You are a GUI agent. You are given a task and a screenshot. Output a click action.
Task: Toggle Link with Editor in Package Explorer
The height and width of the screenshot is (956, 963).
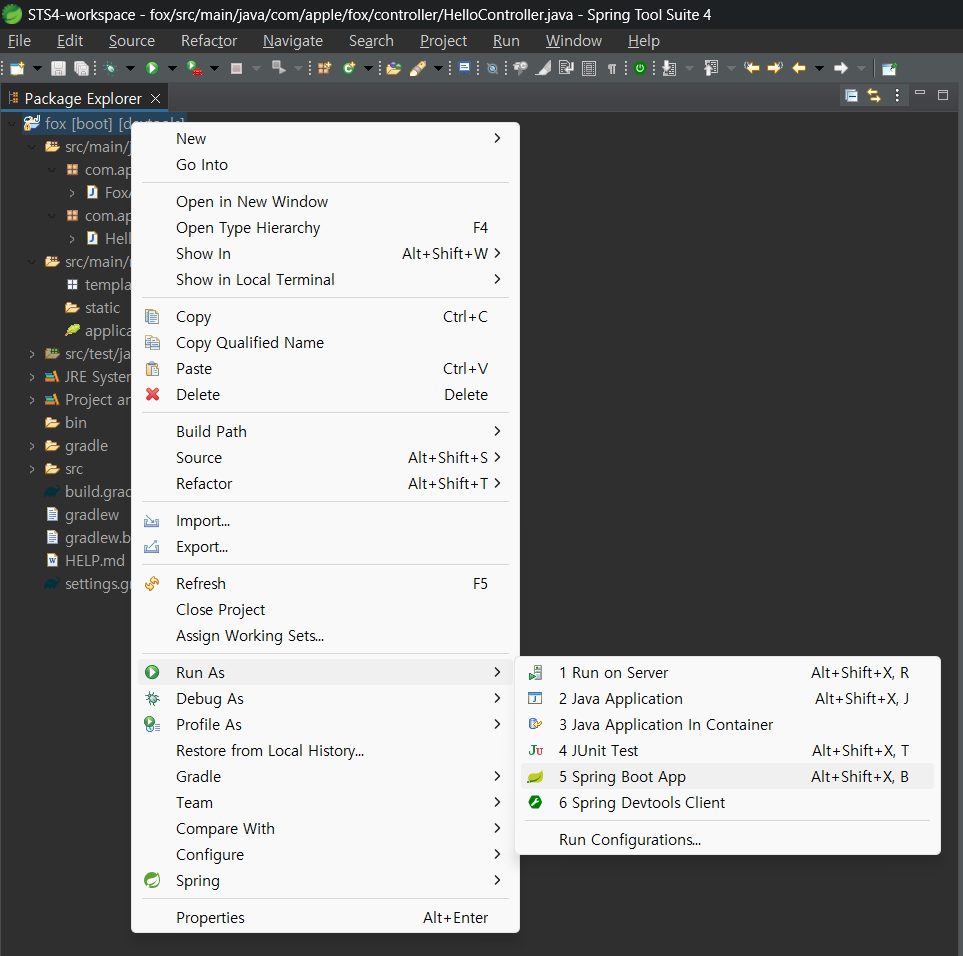(x=874, y=95)
